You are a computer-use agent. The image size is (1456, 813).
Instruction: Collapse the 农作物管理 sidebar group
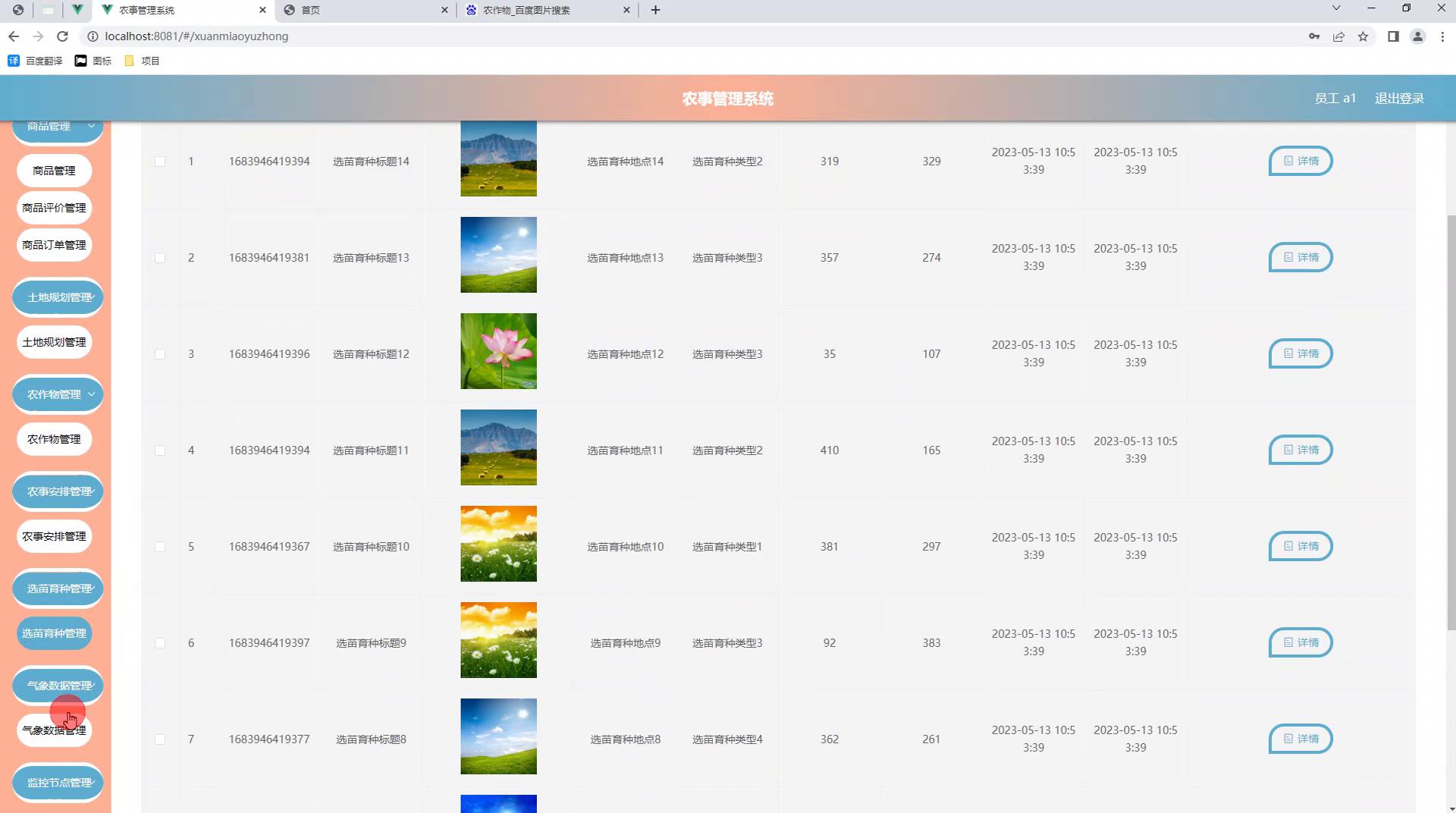click(x=58, y=394)
